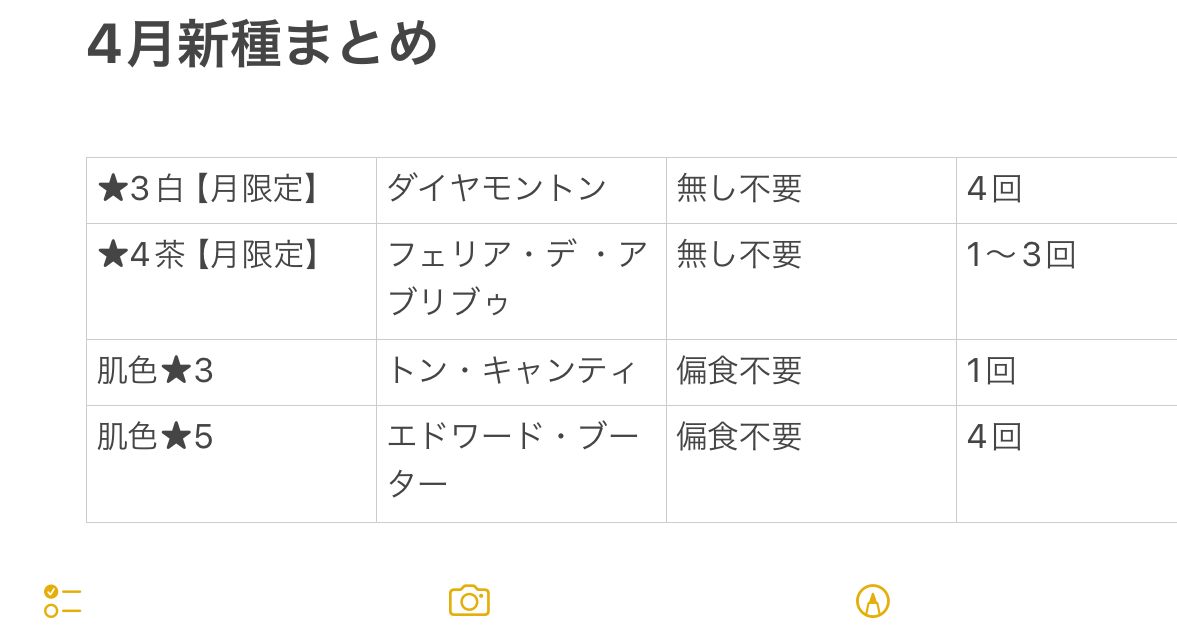Click the last-row 偏食不要 cell

[x=811, y=464]
